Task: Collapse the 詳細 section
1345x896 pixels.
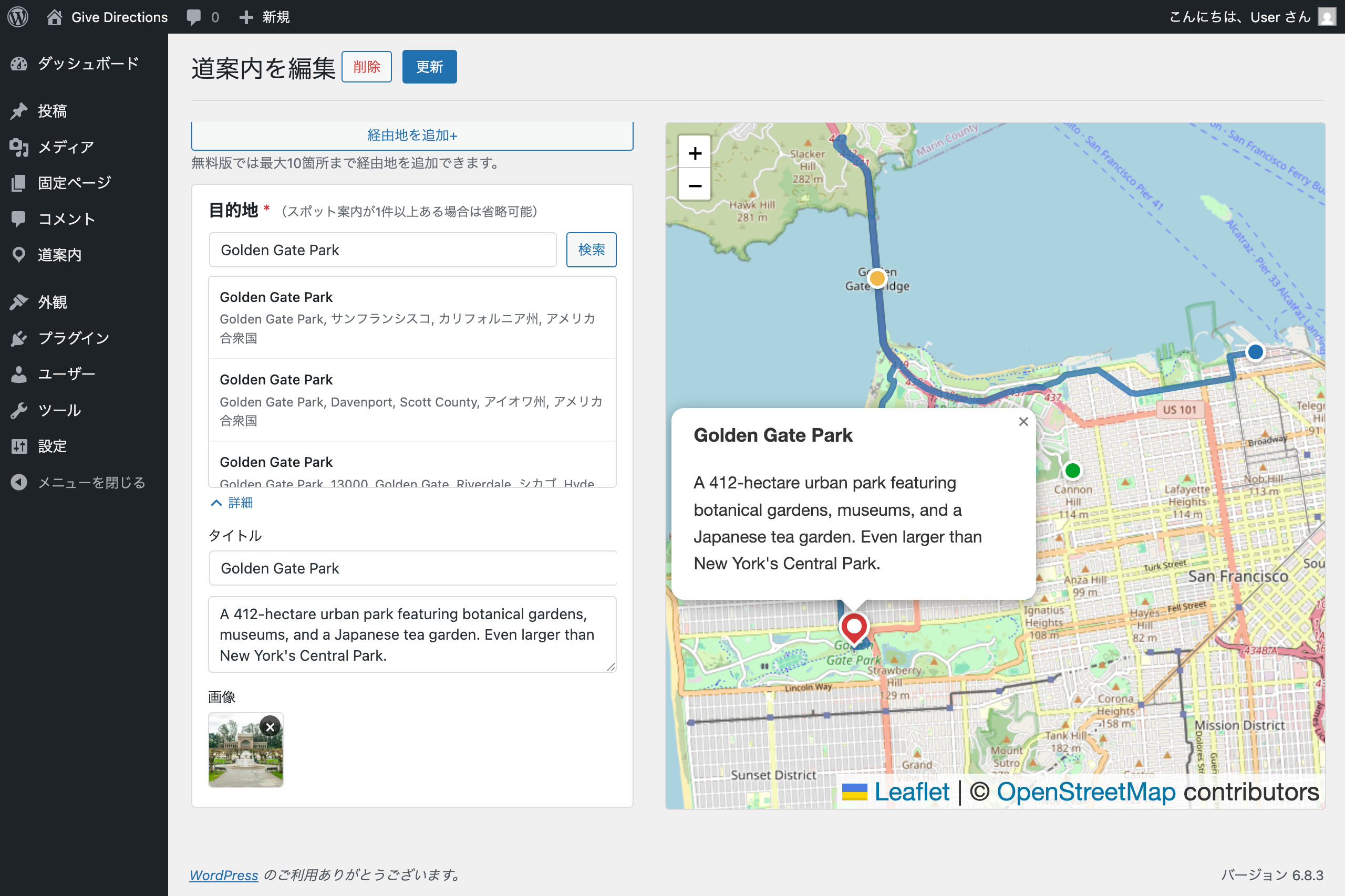Action: pyautogui.click(x=231, y=503)
